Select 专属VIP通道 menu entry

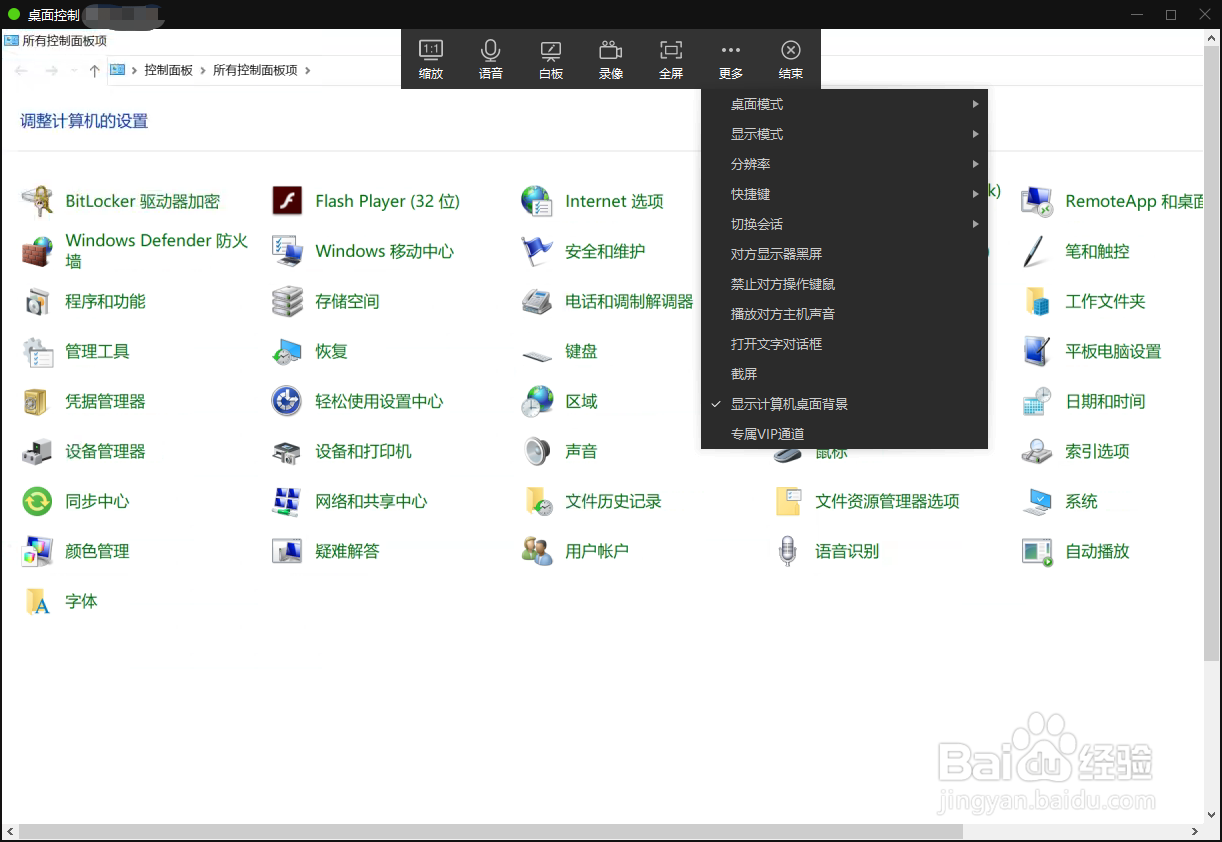click(x=845, y=434)
